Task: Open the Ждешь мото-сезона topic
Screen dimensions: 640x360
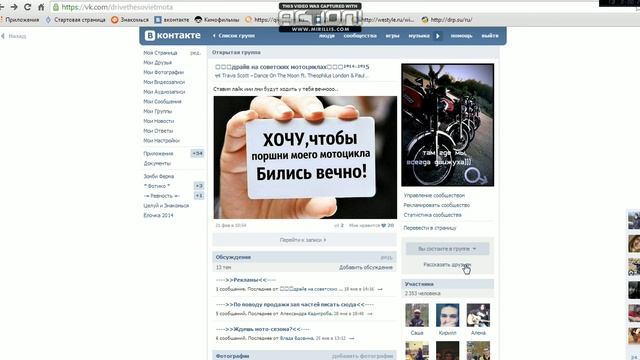Action: (x=263, y=329)
